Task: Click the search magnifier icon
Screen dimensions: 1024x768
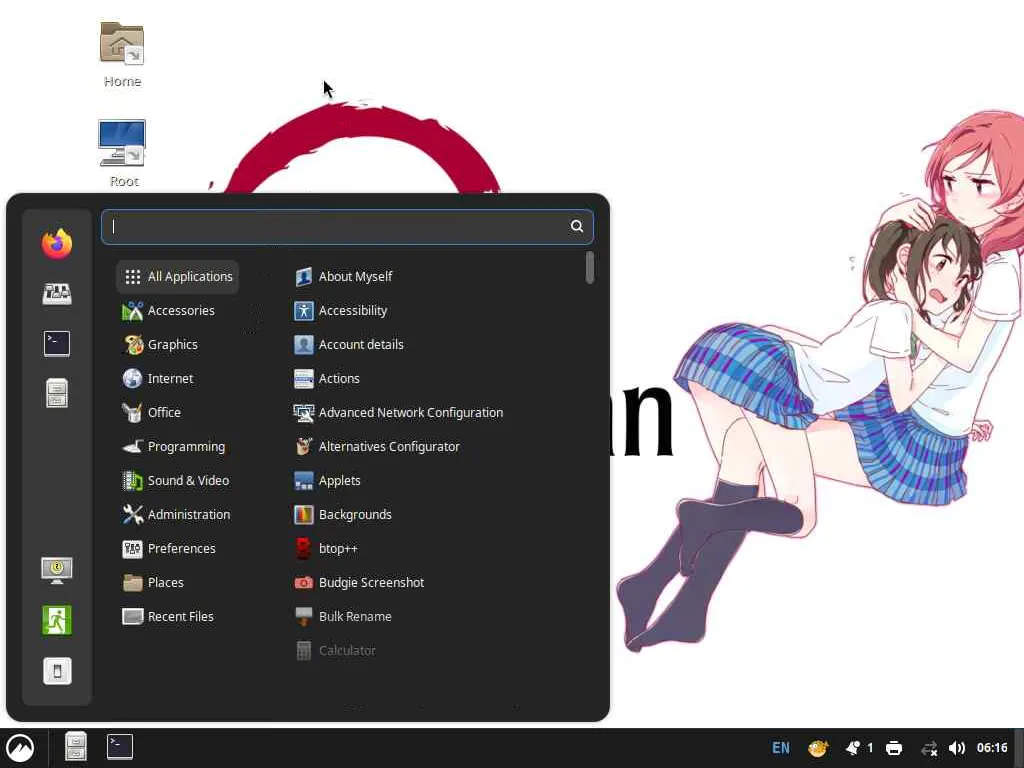Action: (x=577, y=226)
